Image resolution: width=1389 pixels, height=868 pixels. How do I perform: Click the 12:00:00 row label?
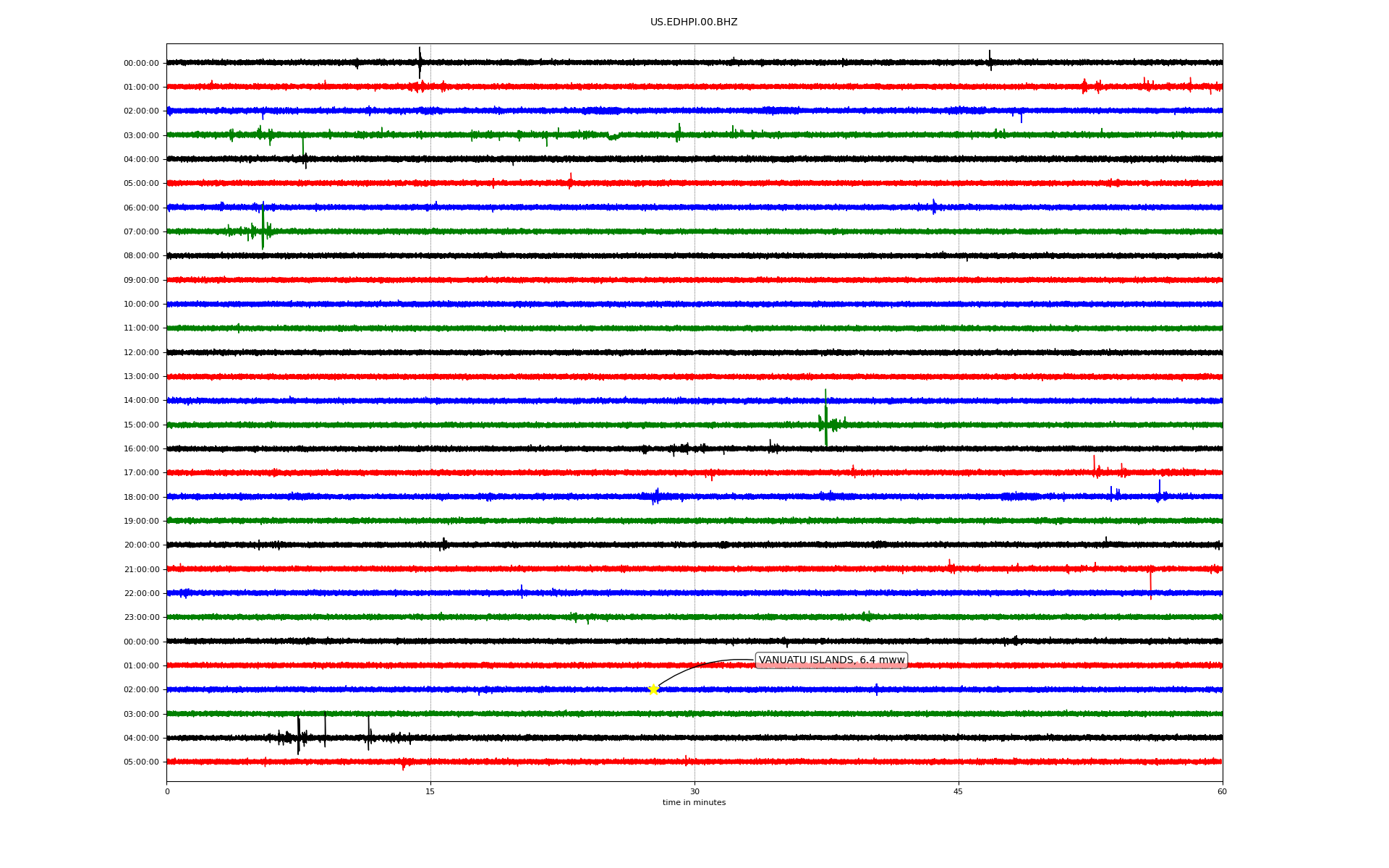point(141,352)
